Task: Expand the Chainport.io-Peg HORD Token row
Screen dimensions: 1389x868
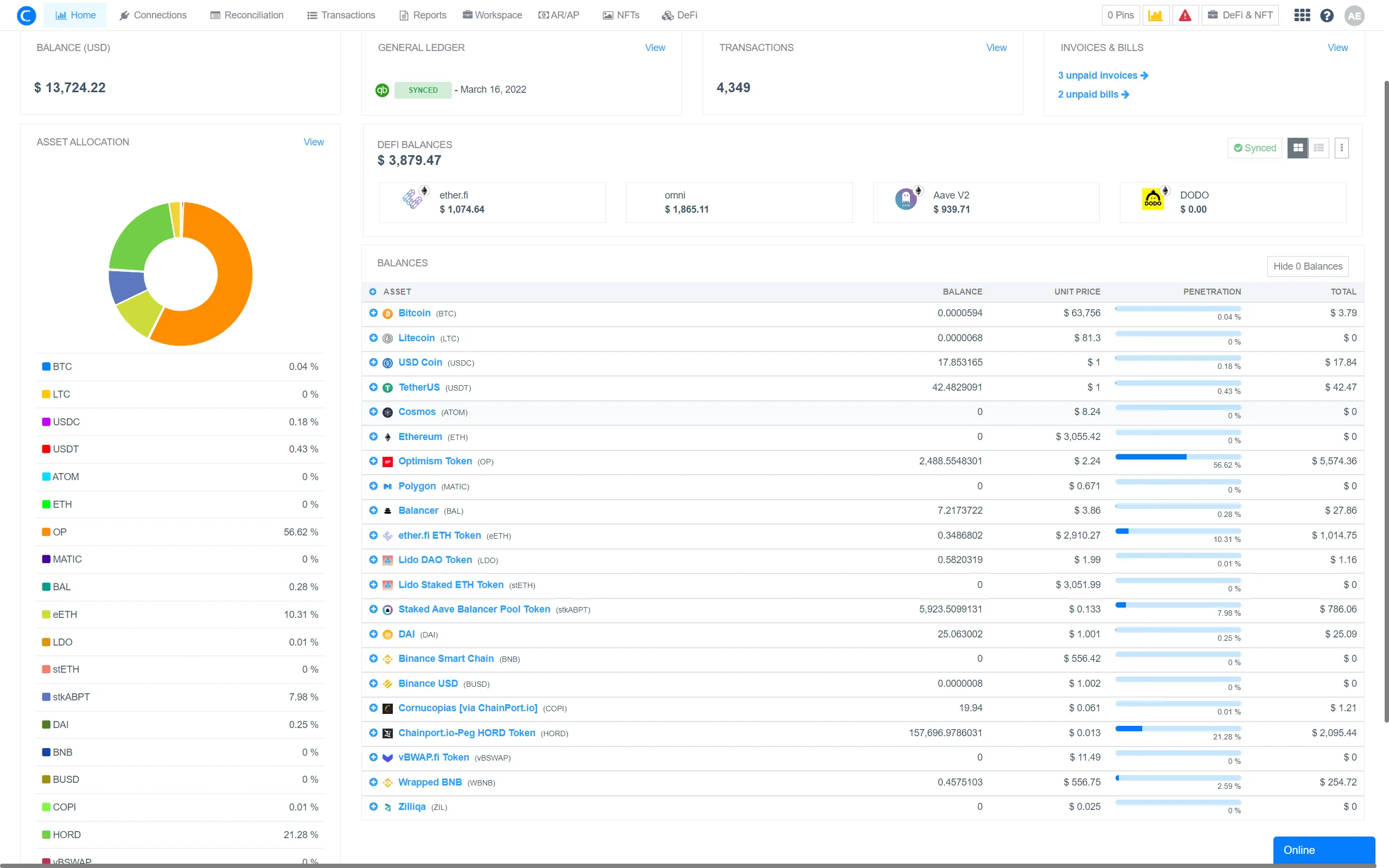Action: tap(373, 732)
